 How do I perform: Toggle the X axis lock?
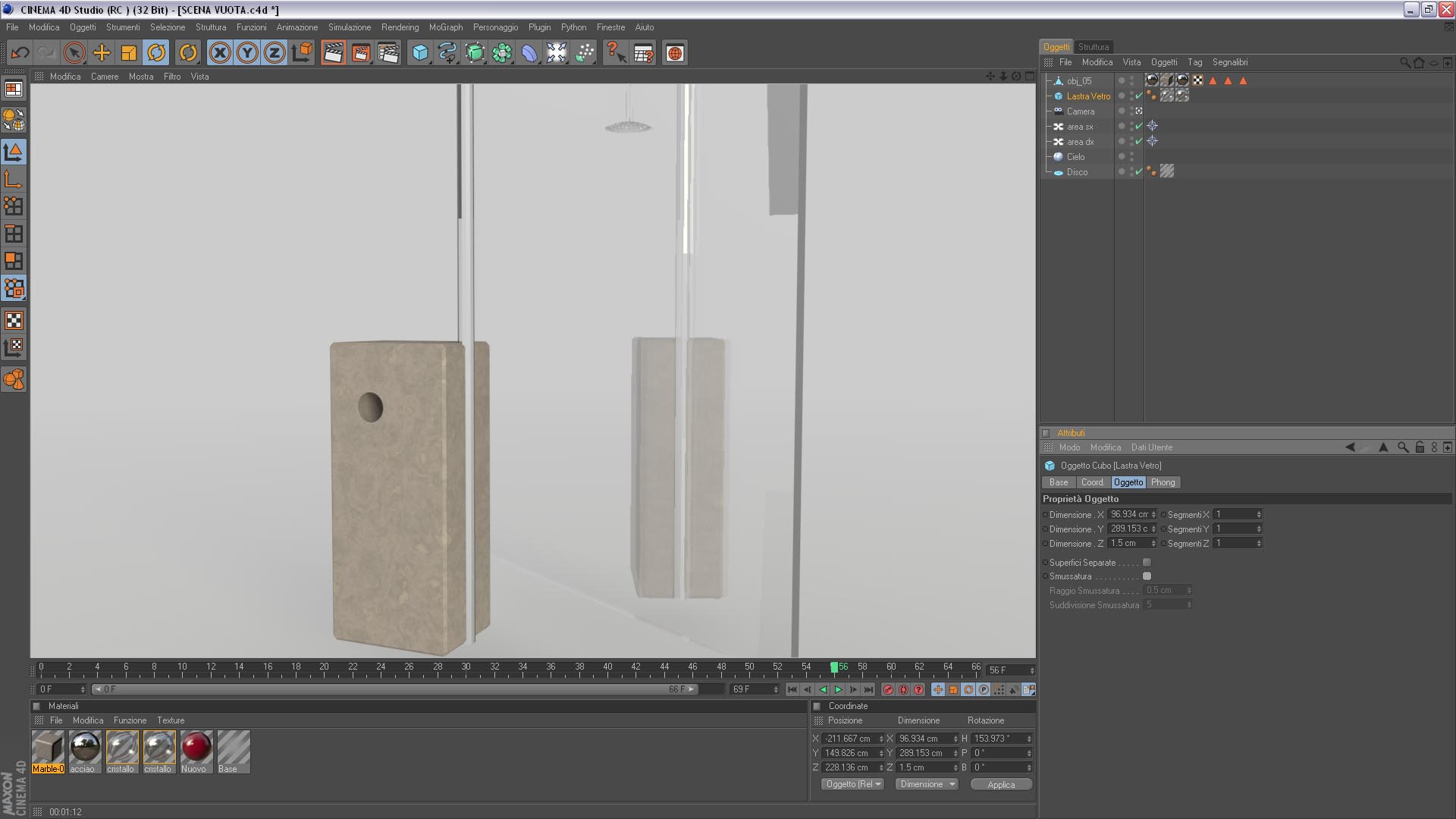pyautogui.click(x=220, y=53)
